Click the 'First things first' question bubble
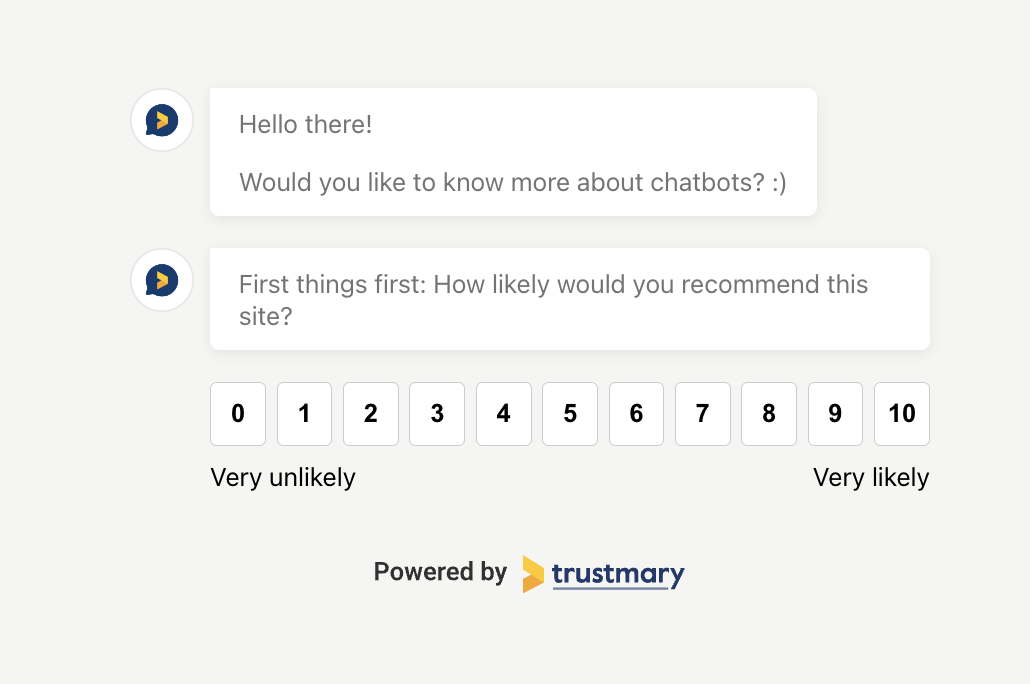This screenshot has width=1030, height=684. pos(570,299)
